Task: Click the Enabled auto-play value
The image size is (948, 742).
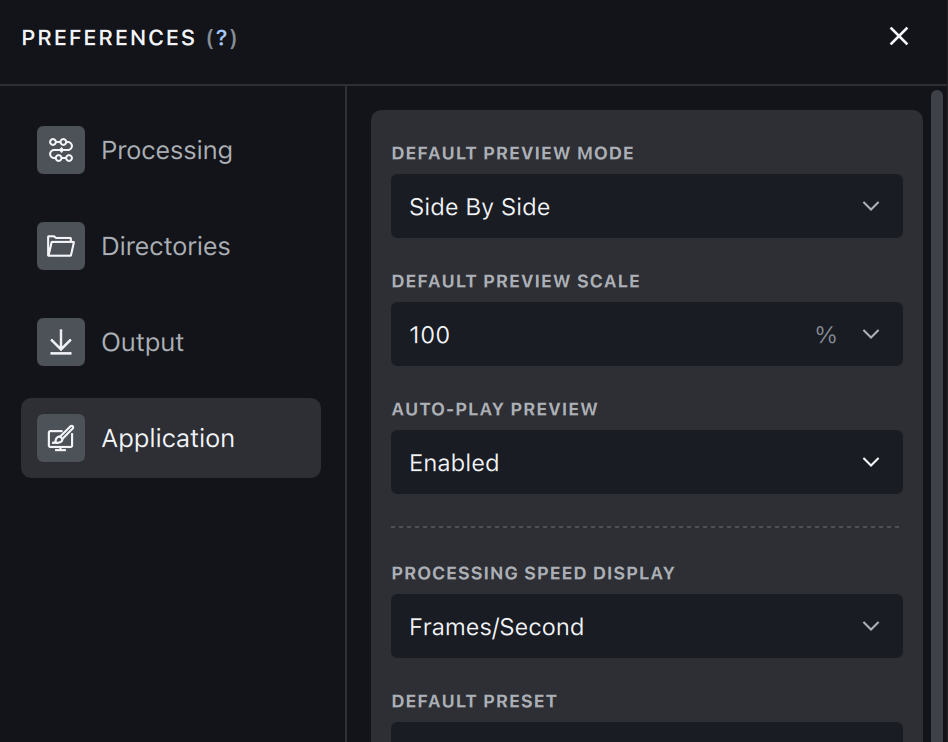Action: [x=454, y=463]
